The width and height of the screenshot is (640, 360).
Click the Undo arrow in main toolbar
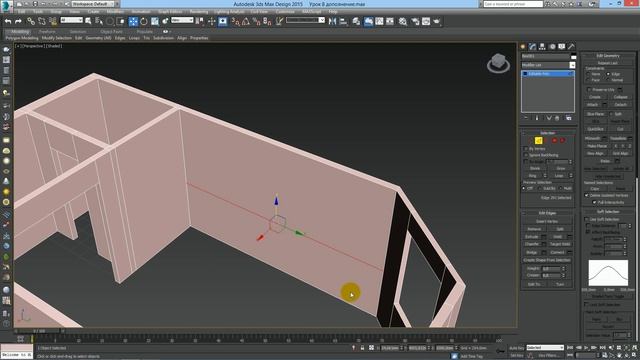(x=8, y=22)
